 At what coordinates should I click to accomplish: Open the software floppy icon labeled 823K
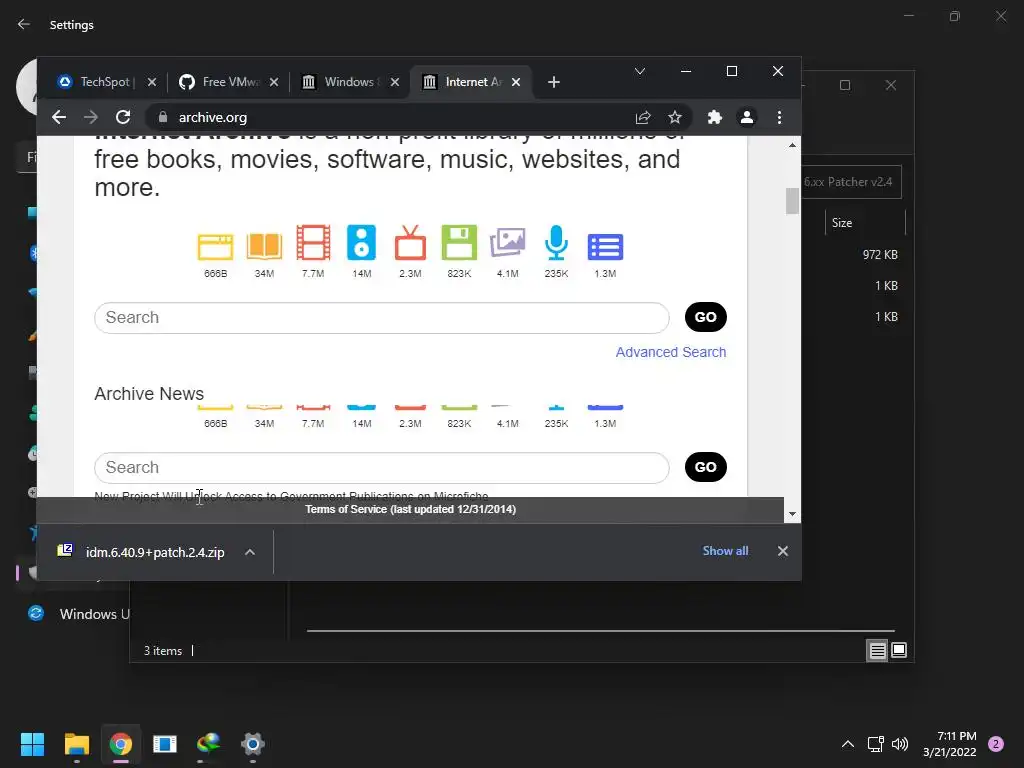[x=459, y=243]
